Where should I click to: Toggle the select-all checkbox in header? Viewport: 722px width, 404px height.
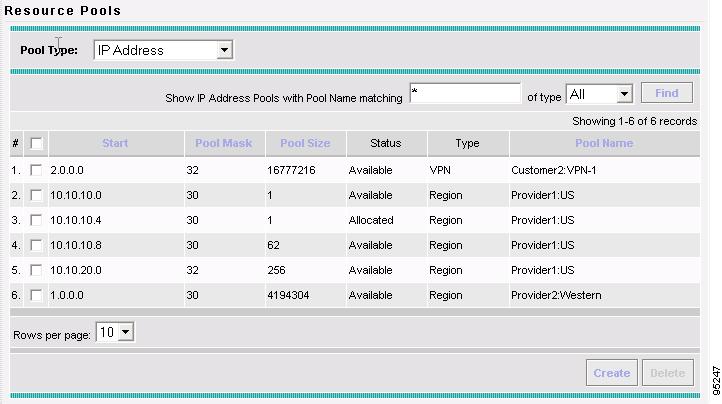[x=36, y=144]
